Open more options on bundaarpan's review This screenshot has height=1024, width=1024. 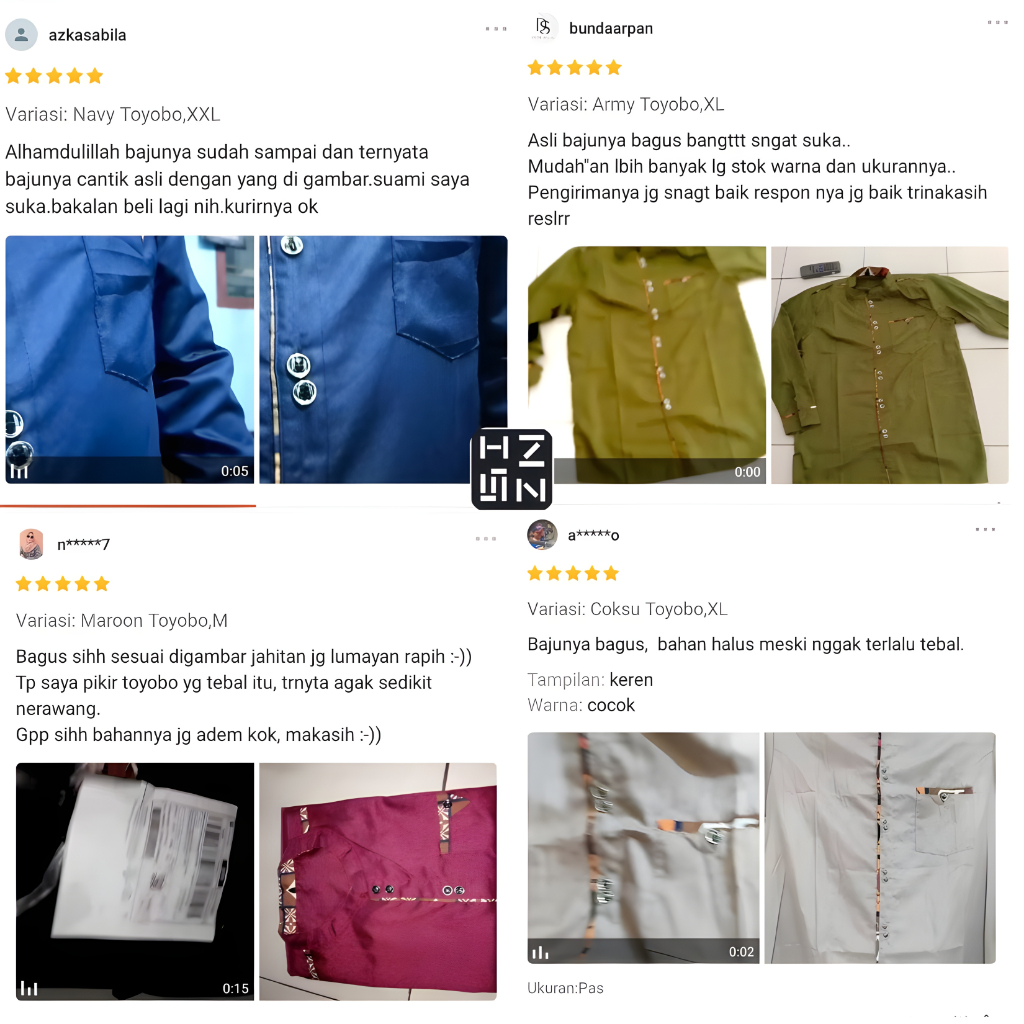tap(997, 22)
